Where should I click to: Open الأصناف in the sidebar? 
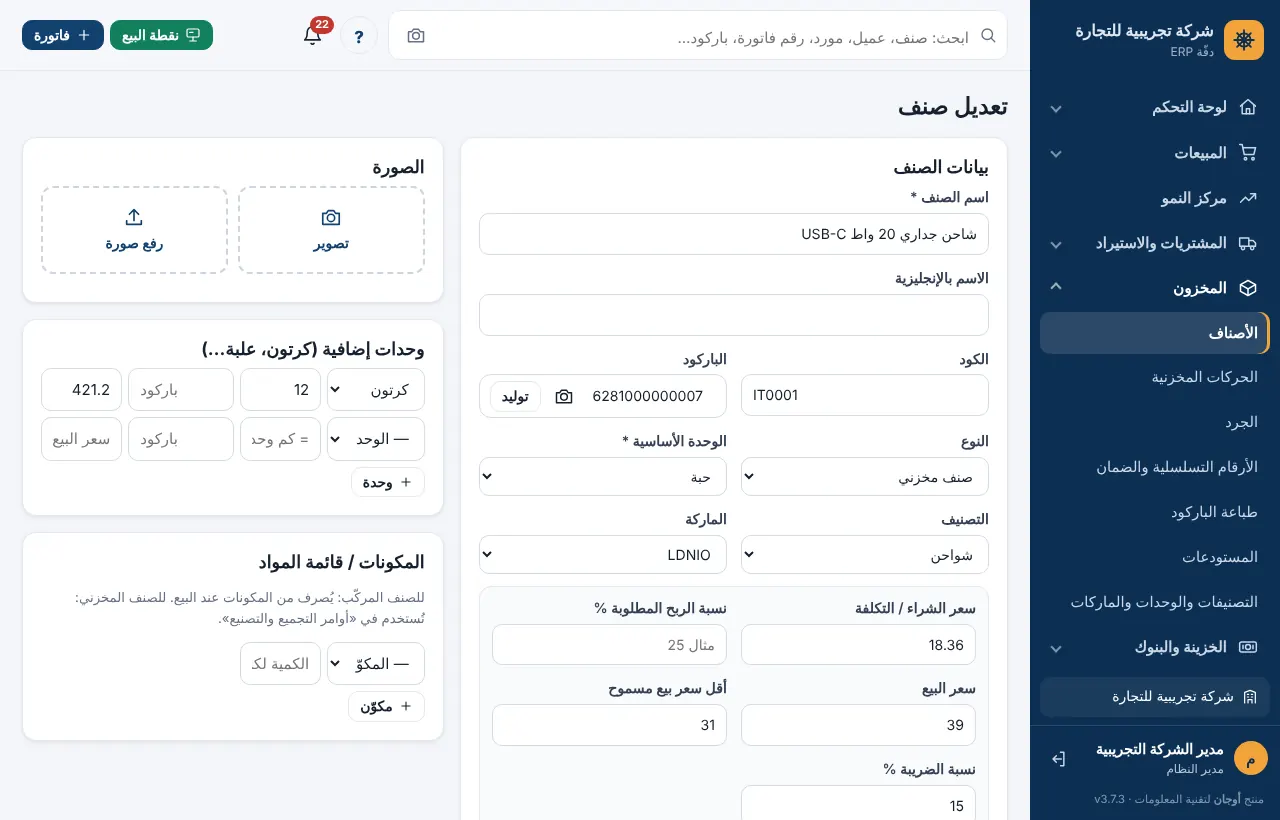click(1155, 333)
